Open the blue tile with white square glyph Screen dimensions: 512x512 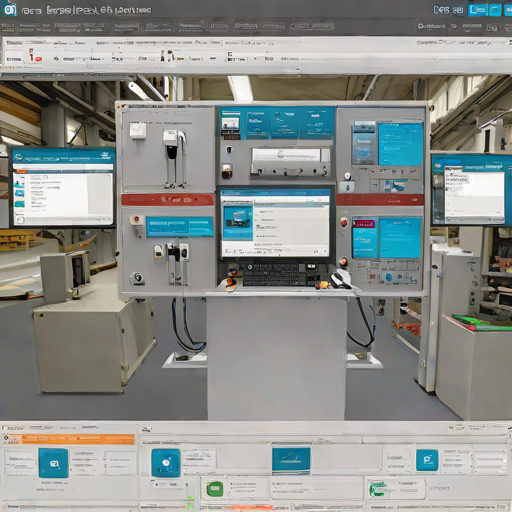[x=53, y=463]
